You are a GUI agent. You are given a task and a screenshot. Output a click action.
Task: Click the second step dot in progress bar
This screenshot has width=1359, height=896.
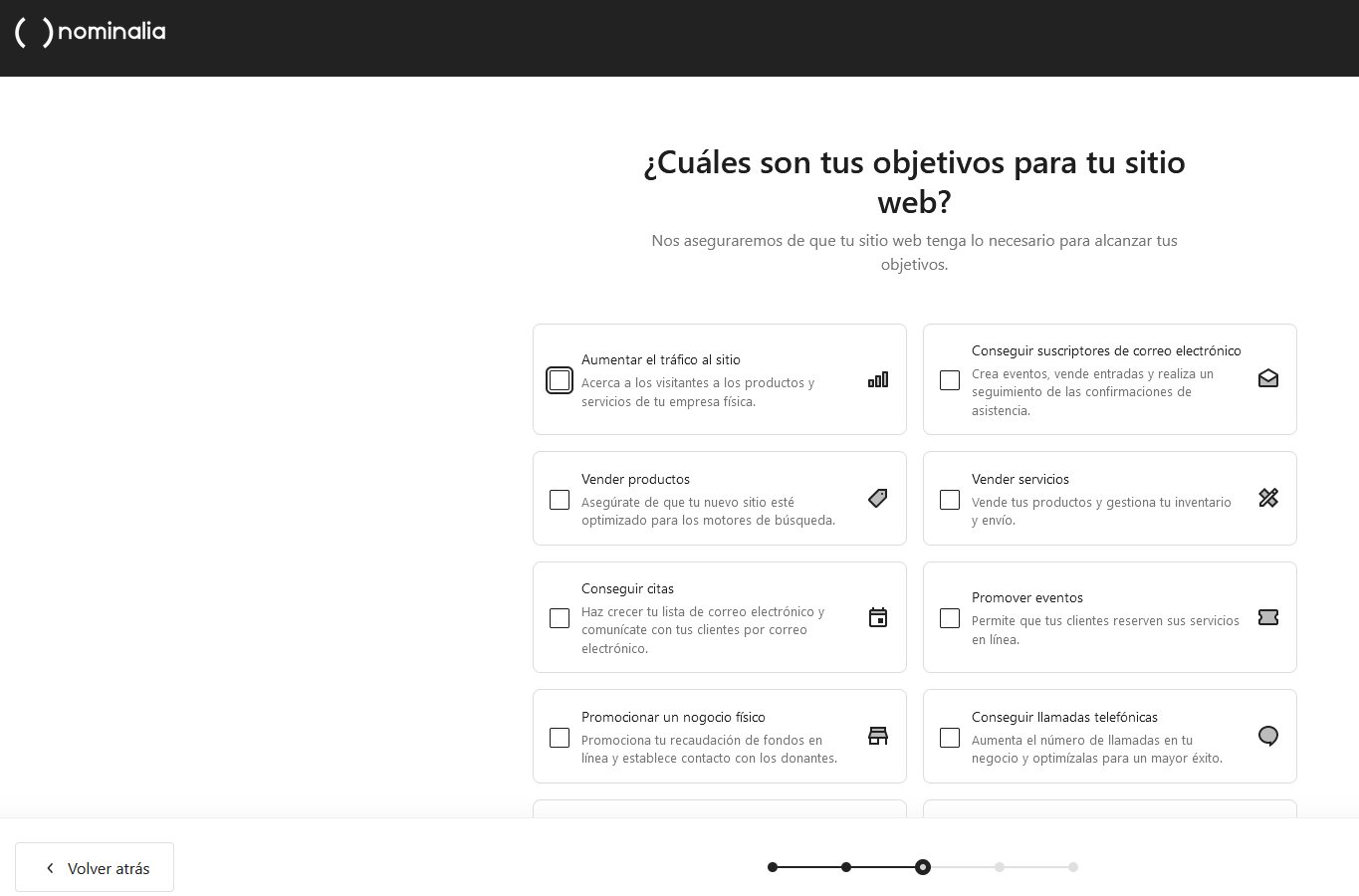[846, 867]
